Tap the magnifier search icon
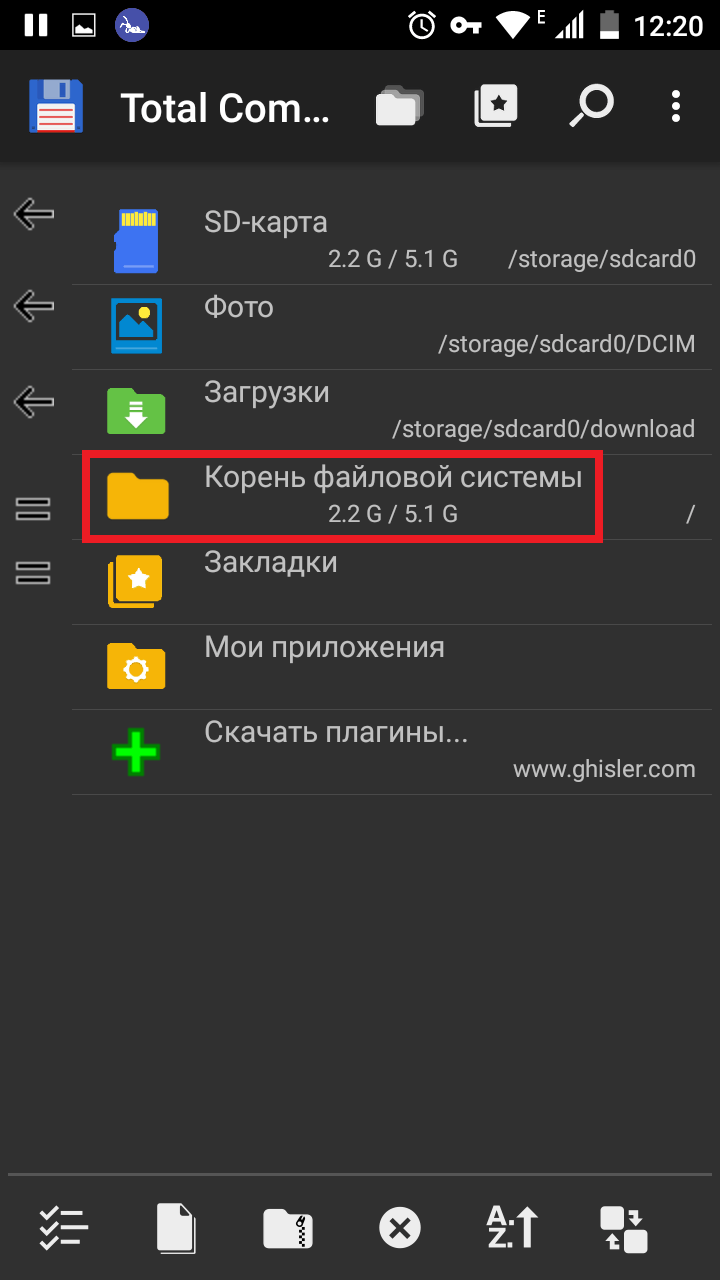 591,106
